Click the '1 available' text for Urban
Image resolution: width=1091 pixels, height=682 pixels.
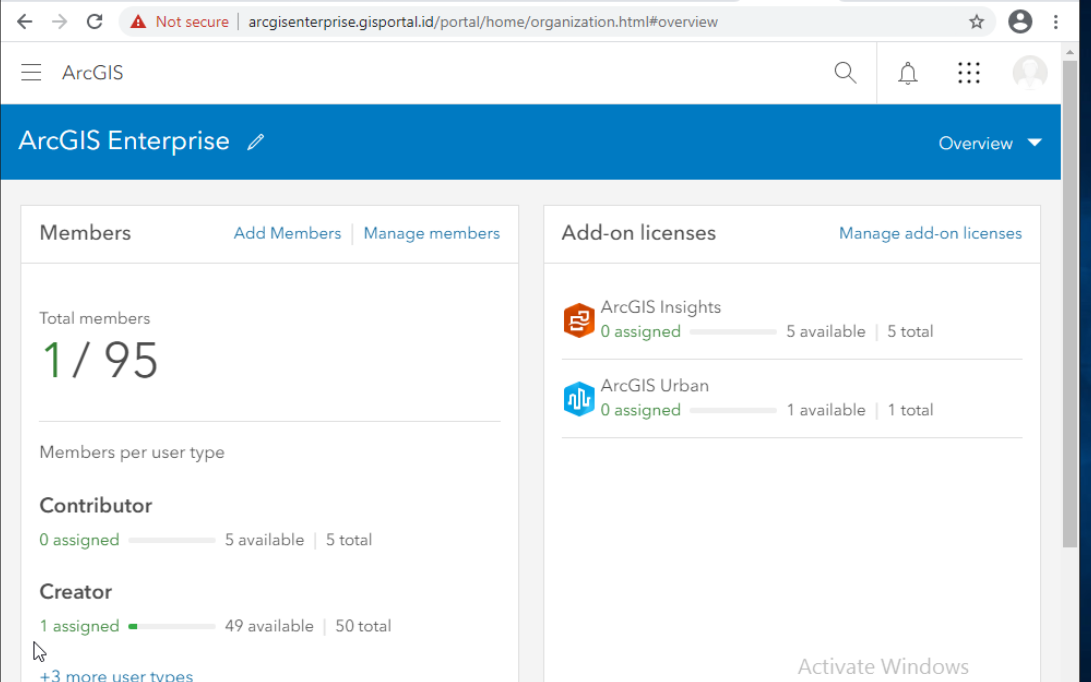pyautogui.click(x=826, y=411)
